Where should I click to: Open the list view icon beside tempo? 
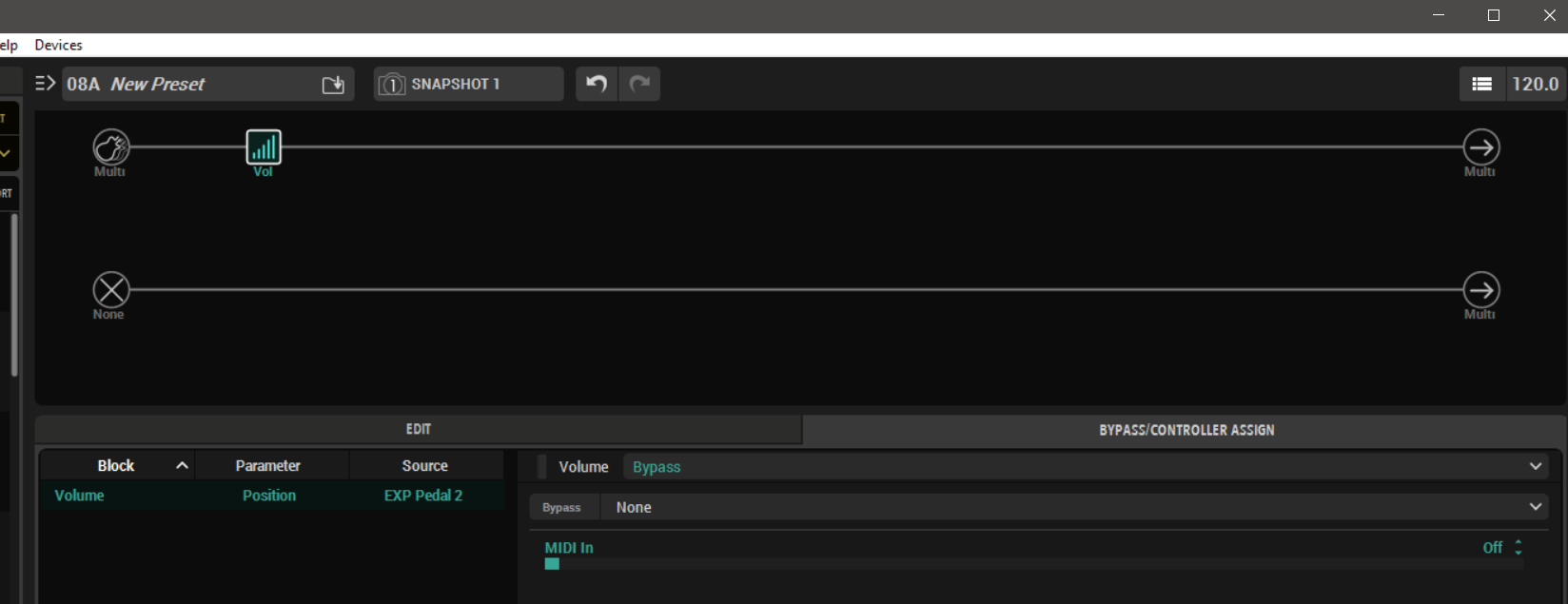click(x=1481, y=84)
